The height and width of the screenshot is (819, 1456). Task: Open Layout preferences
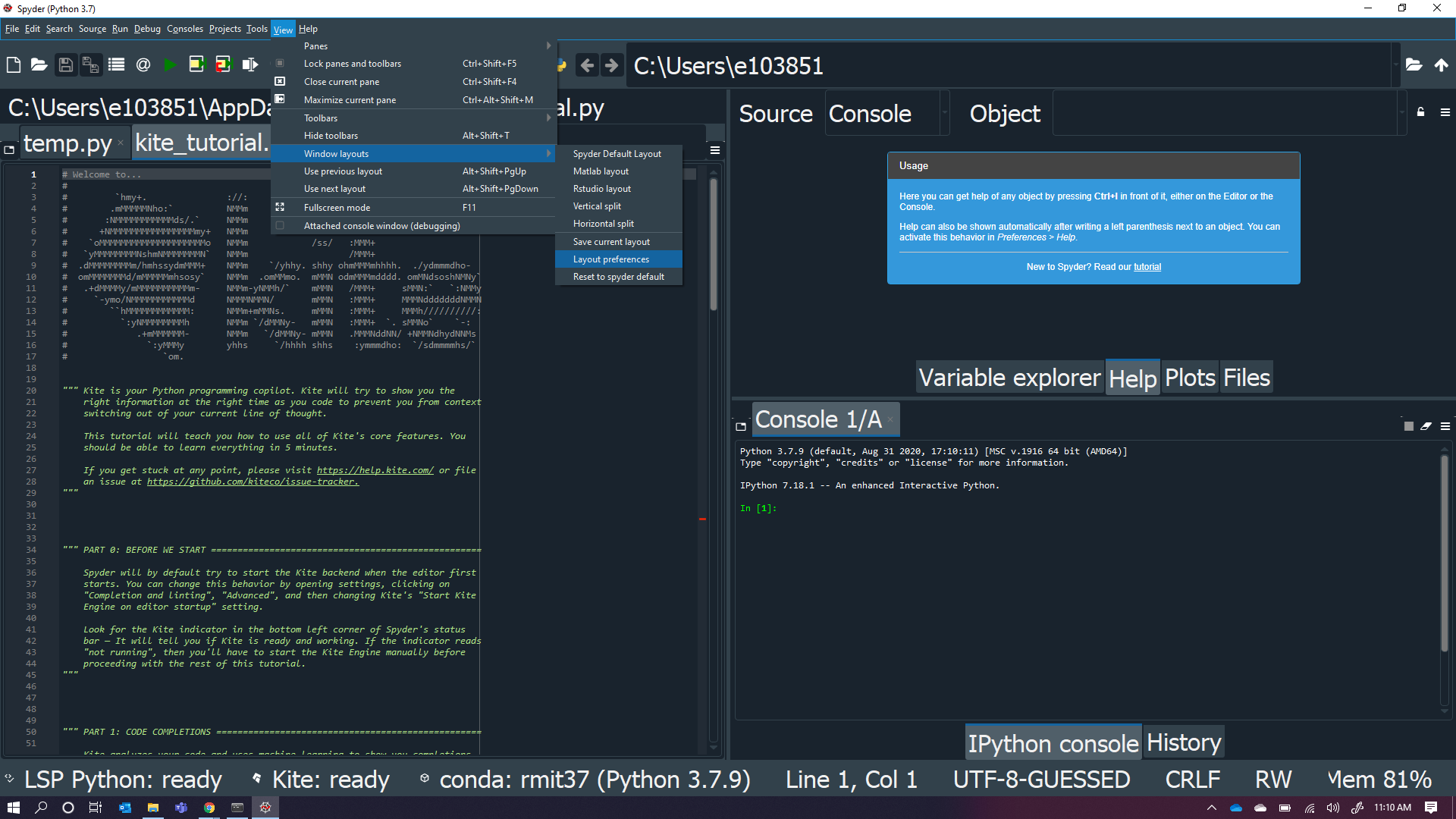[618, 259]
